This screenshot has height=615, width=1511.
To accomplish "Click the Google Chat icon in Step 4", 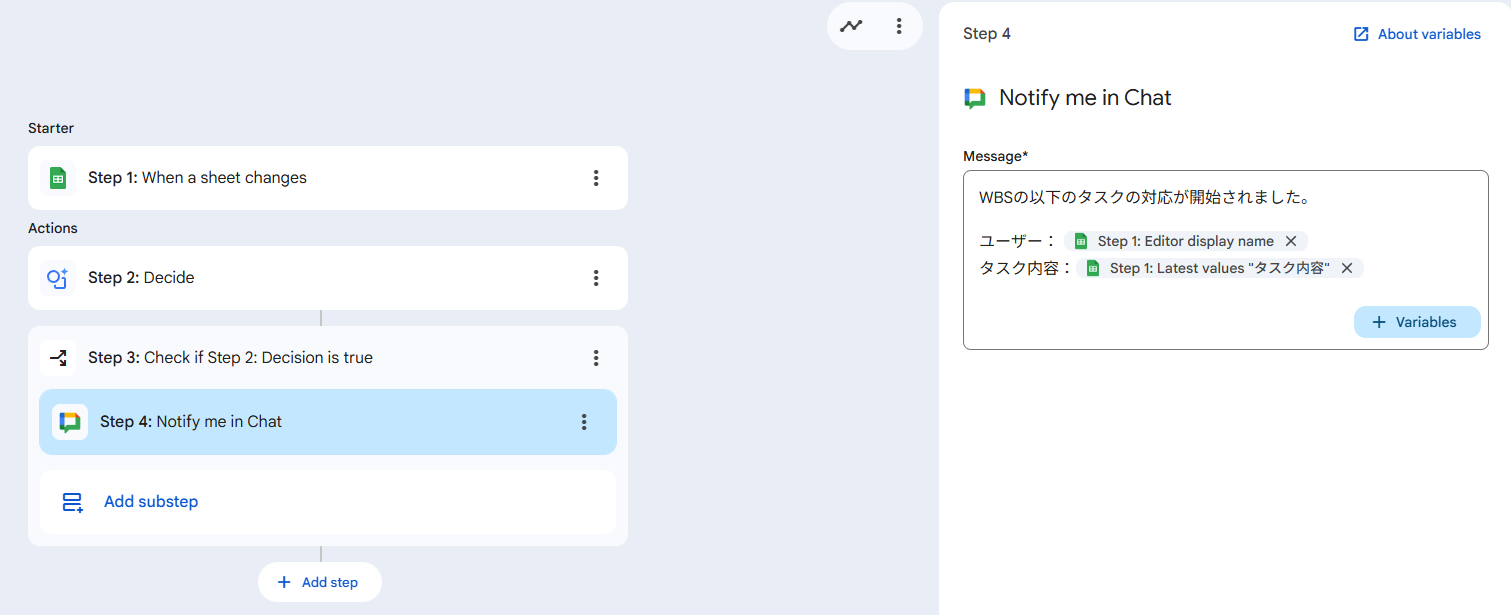I will click(x=70, y=422).
